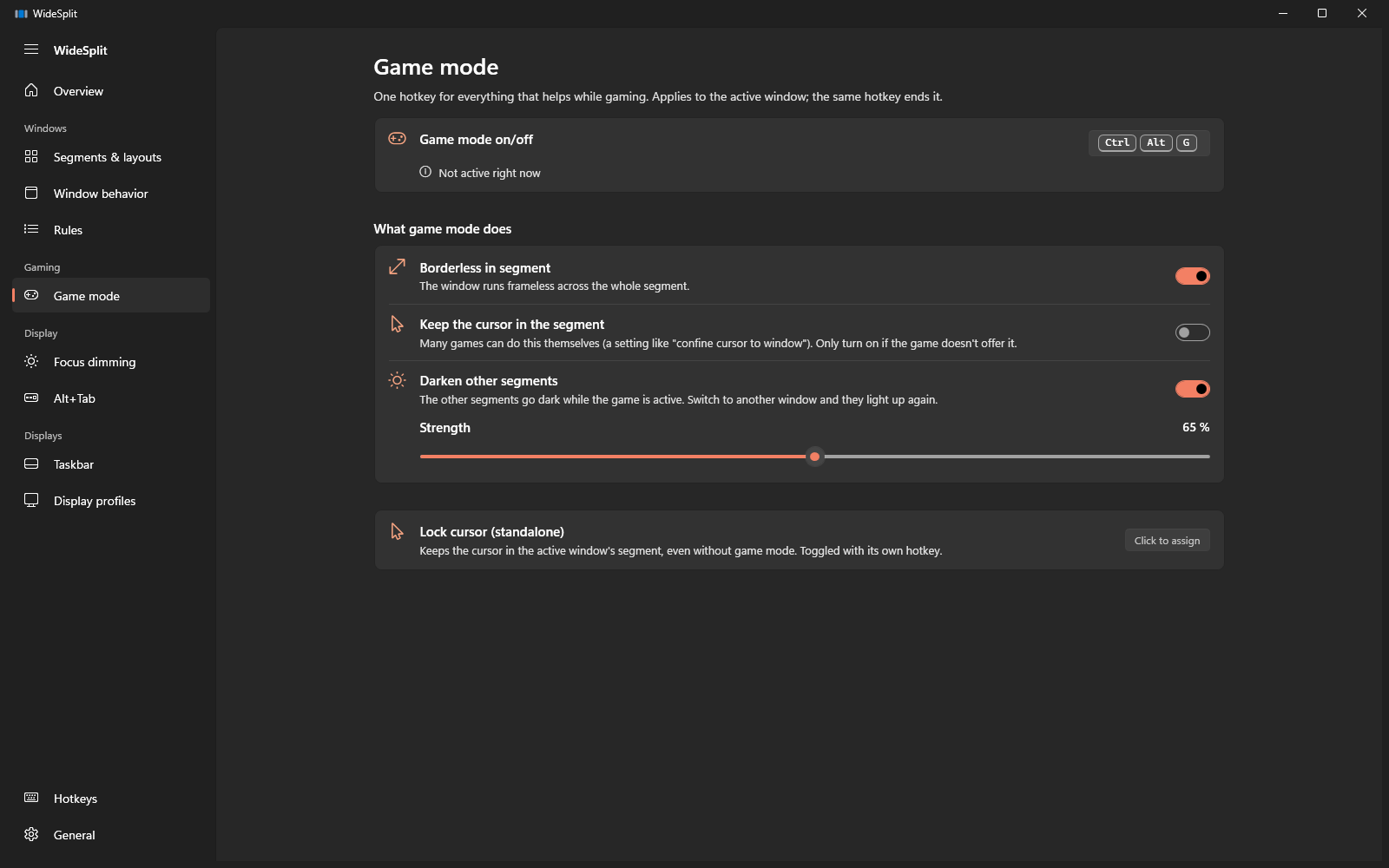The image size is (1389, 868).
Task: Open the Rules page
Action: click(x=111, y=230)
